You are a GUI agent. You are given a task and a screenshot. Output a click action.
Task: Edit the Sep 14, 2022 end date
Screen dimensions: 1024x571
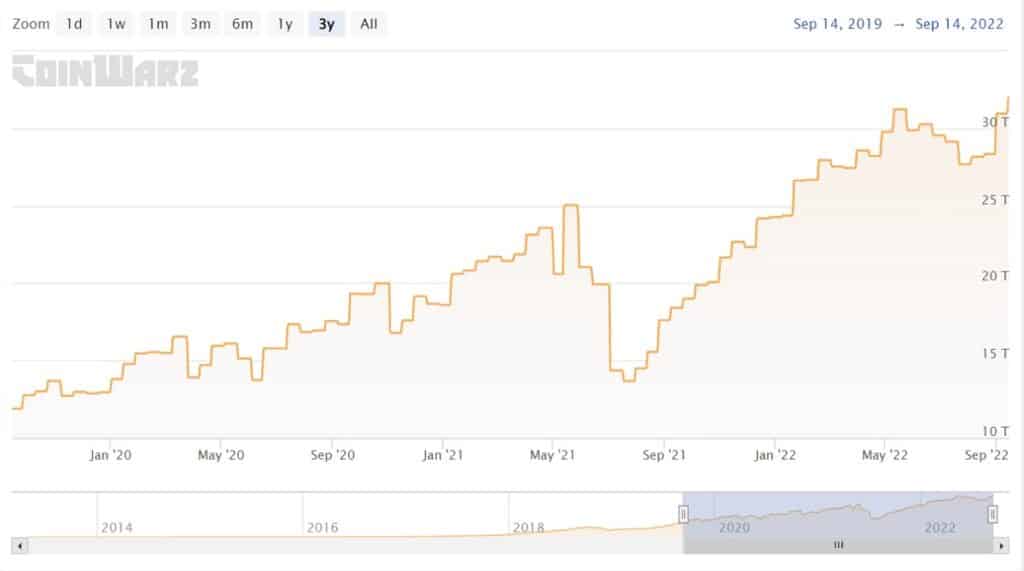[x=960, y=24]
